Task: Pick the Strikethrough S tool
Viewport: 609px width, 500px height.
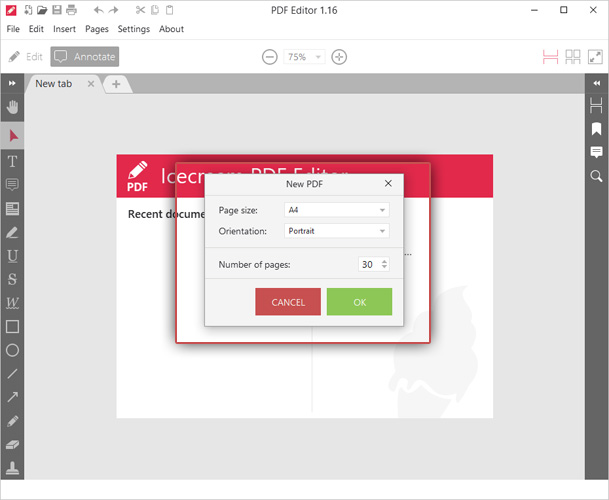Action: click(x=12, y=279)
